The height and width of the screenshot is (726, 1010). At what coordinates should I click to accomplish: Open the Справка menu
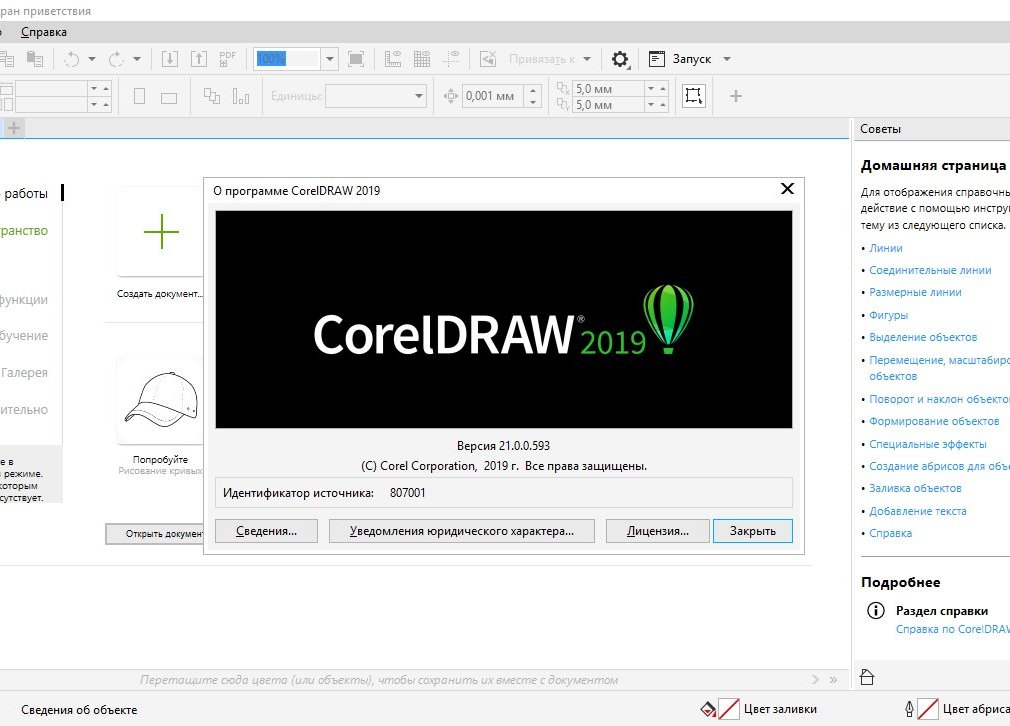coord(44,32)
